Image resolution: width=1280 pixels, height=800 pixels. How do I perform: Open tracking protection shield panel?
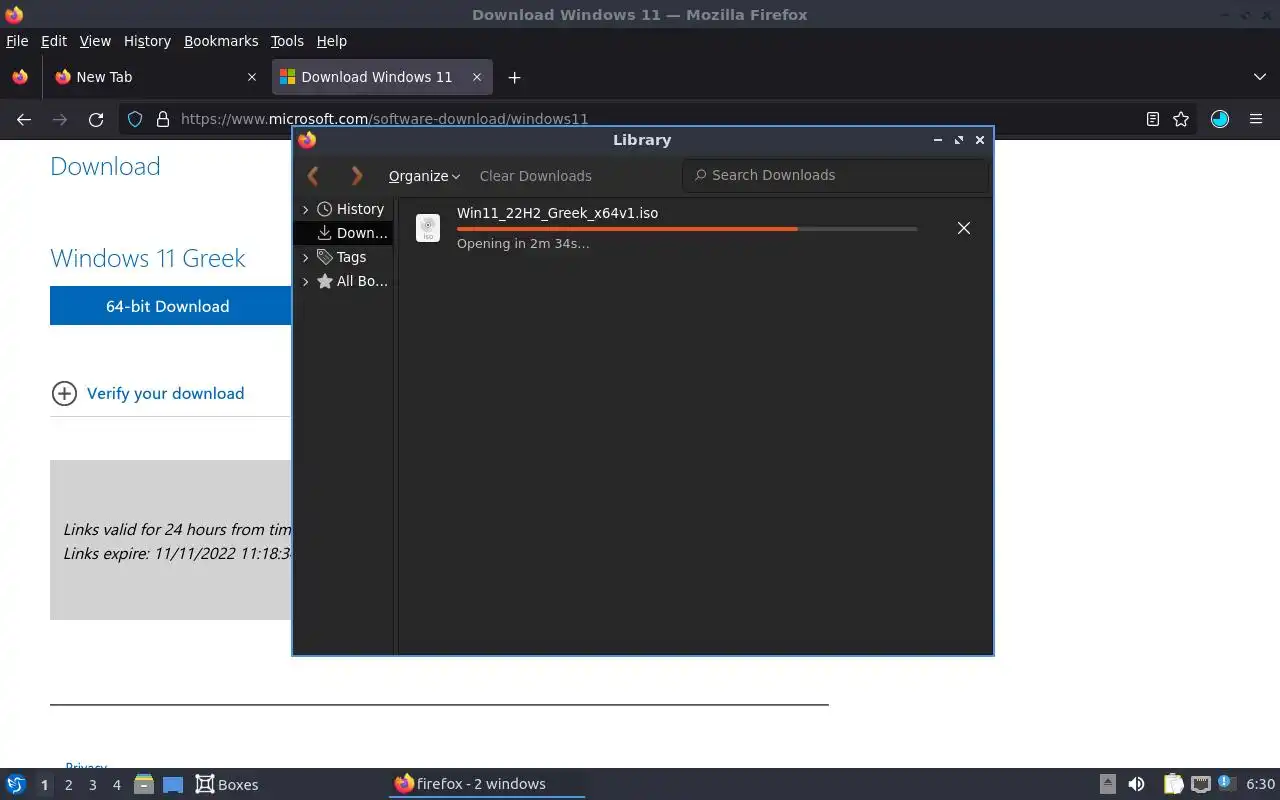[135, 119]
